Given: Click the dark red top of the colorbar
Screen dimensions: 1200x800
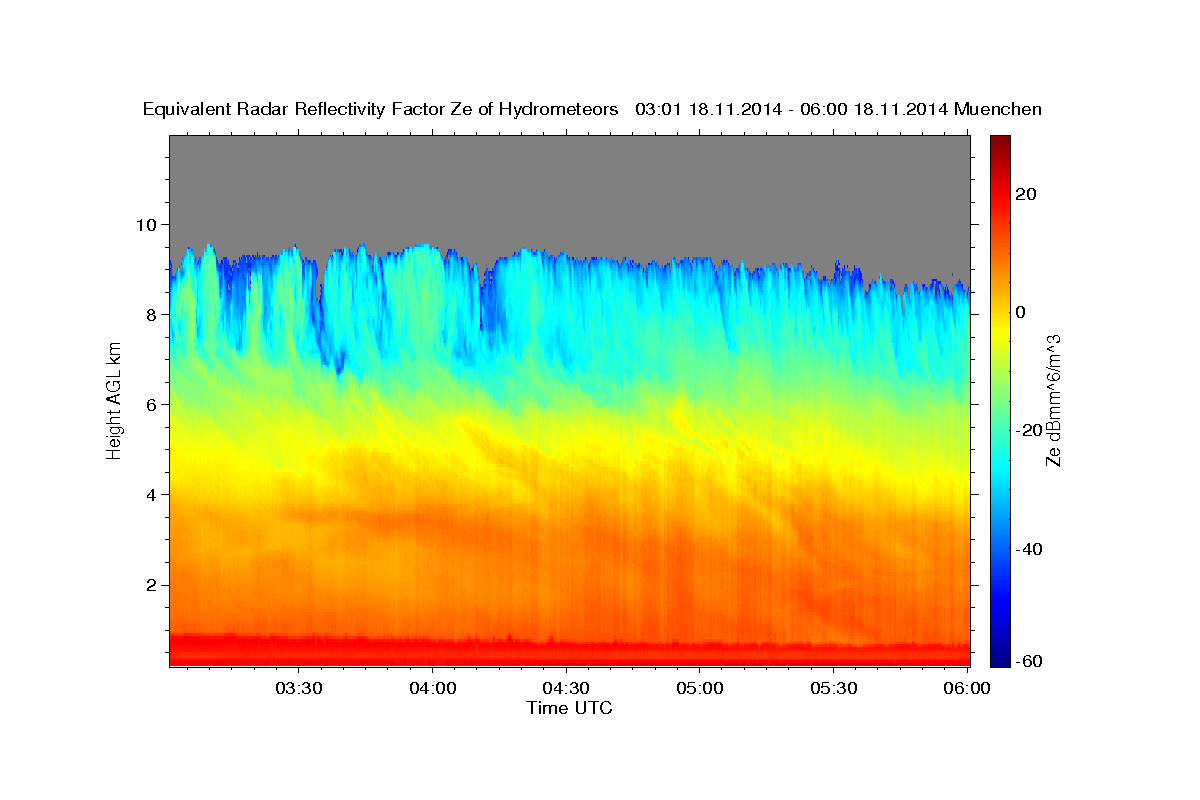Looking at the screenshot, I should pyautogui.click(x=999, y=143).
